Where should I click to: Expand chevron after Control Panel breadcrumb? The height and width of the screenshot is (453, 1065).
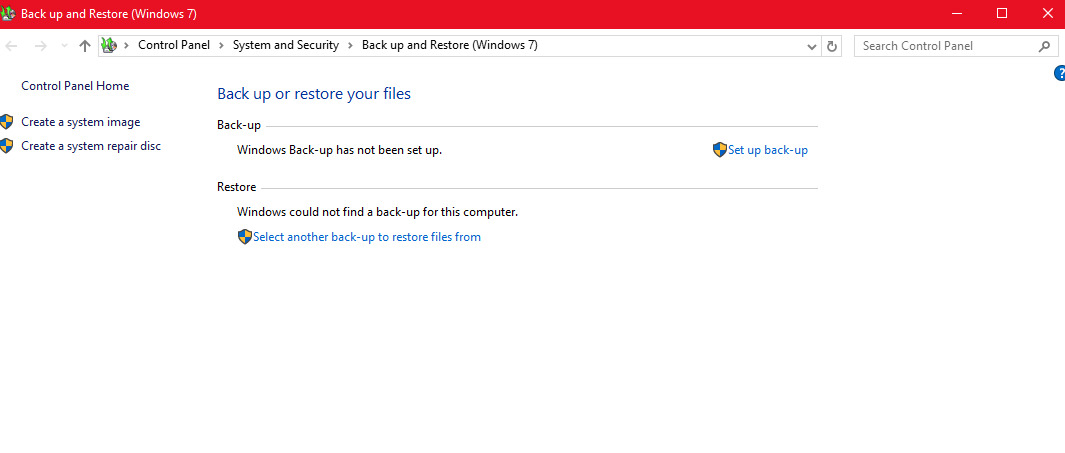click(221, 46)
